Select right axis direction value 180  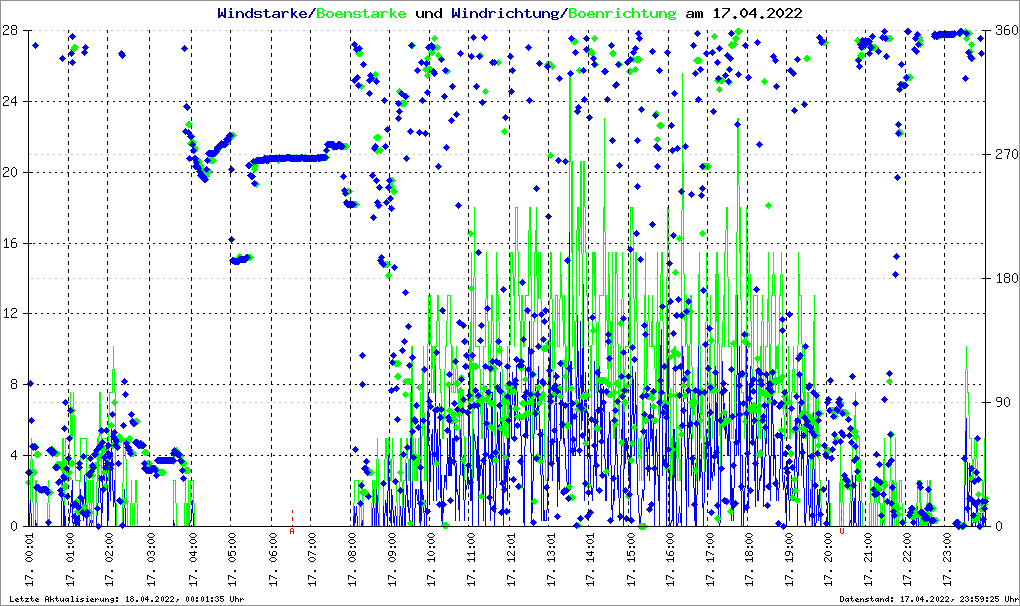point(1006,278)
